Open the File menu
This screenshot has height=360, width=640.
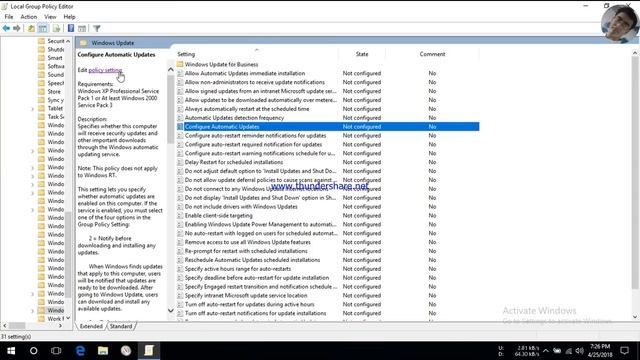point(9,17)
